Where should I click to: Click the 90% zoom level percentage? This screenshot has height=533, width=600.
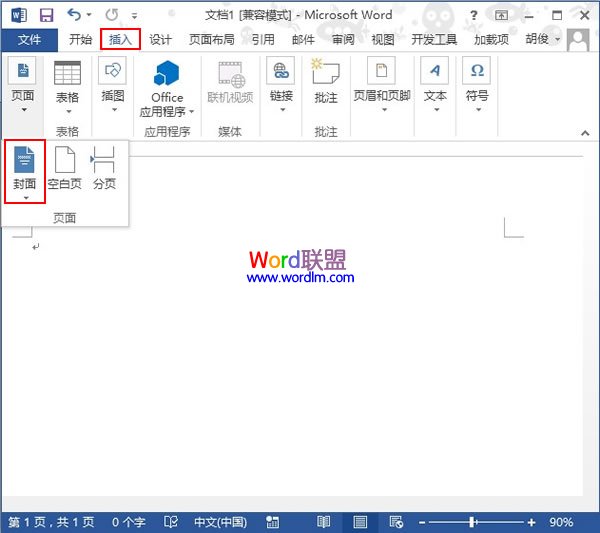coord(561,522)
